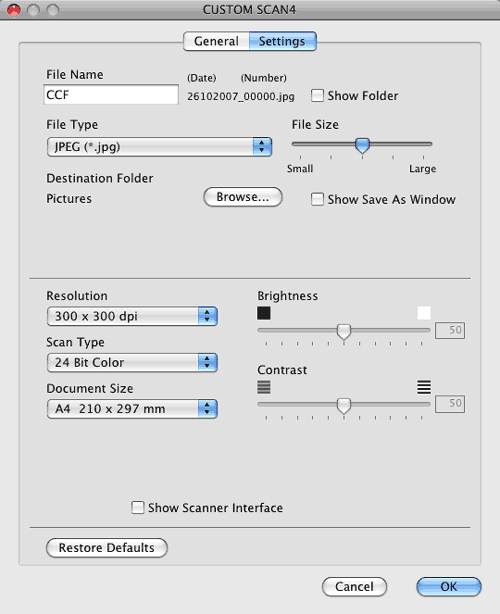Screen dimensions: 500x614
Task: Enable Show Scanner Interface option
Action: [137, 507]
